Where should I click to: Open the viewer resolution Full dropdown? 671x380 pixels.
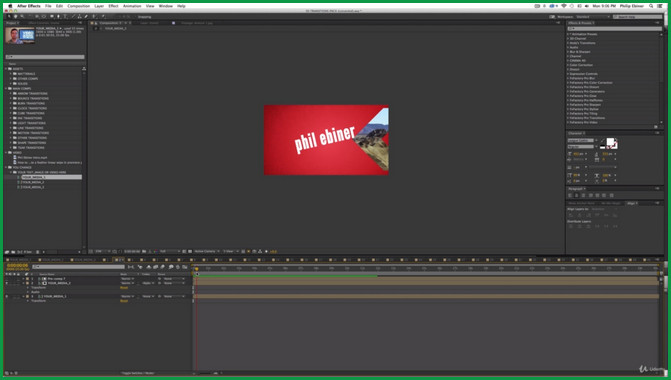pyautogui.click(x=170, y=251)
